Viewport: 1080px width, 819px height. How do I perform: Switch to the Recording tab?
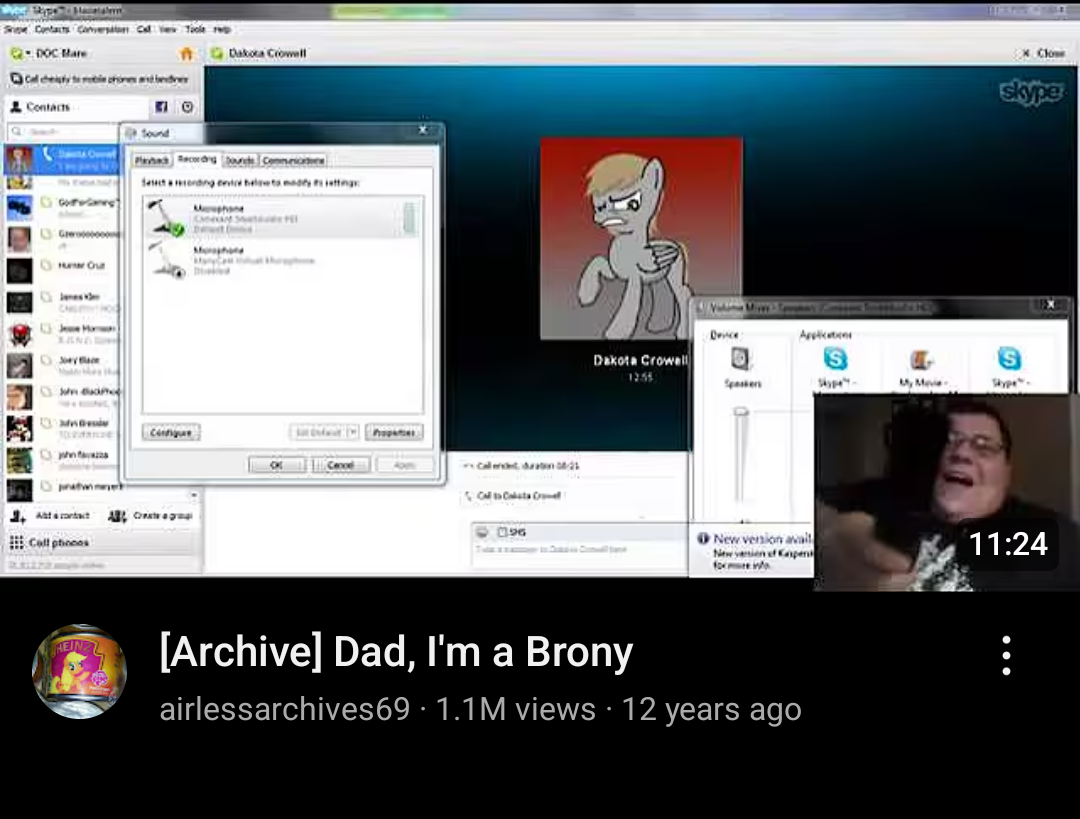(197, 159)
